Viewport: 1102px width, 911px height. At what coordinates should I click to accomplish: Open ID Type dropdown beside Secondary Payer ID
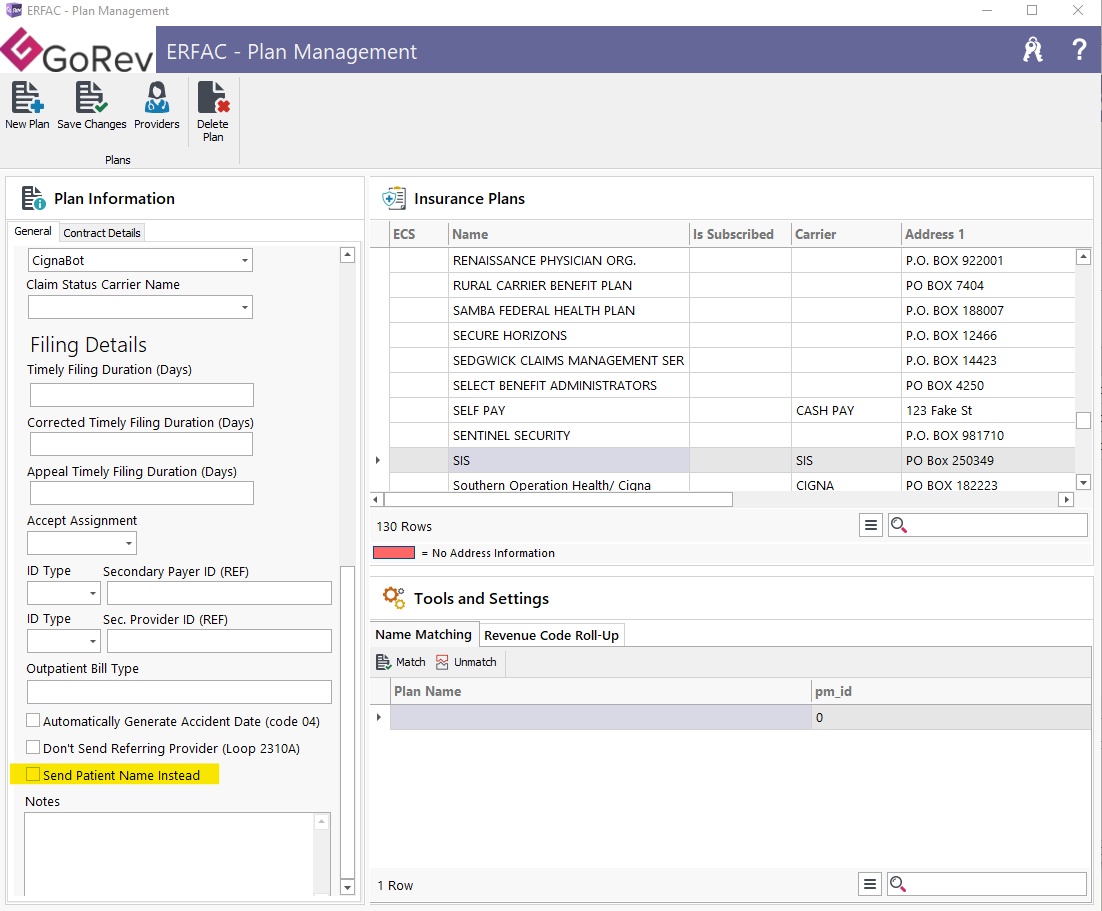point(93,593)
